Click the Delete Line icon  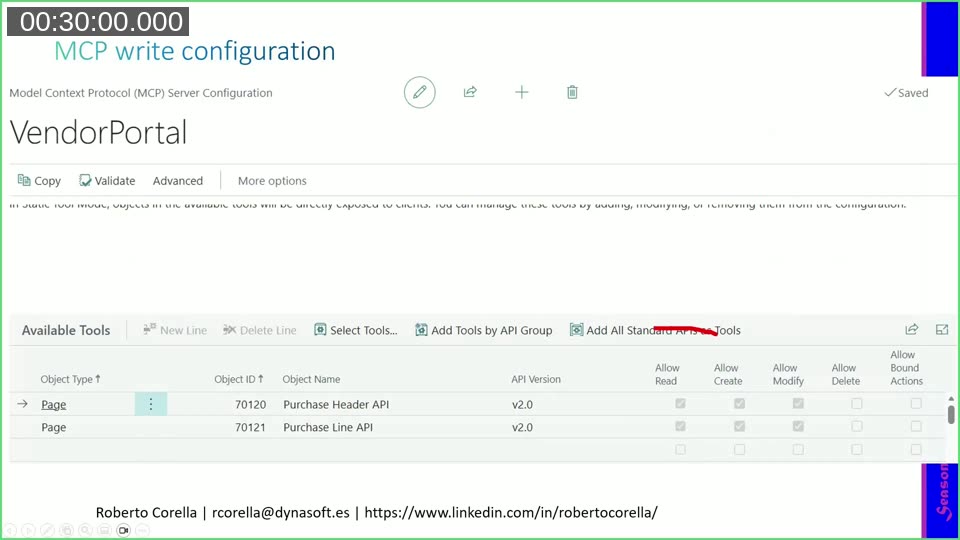coord(230,329)
